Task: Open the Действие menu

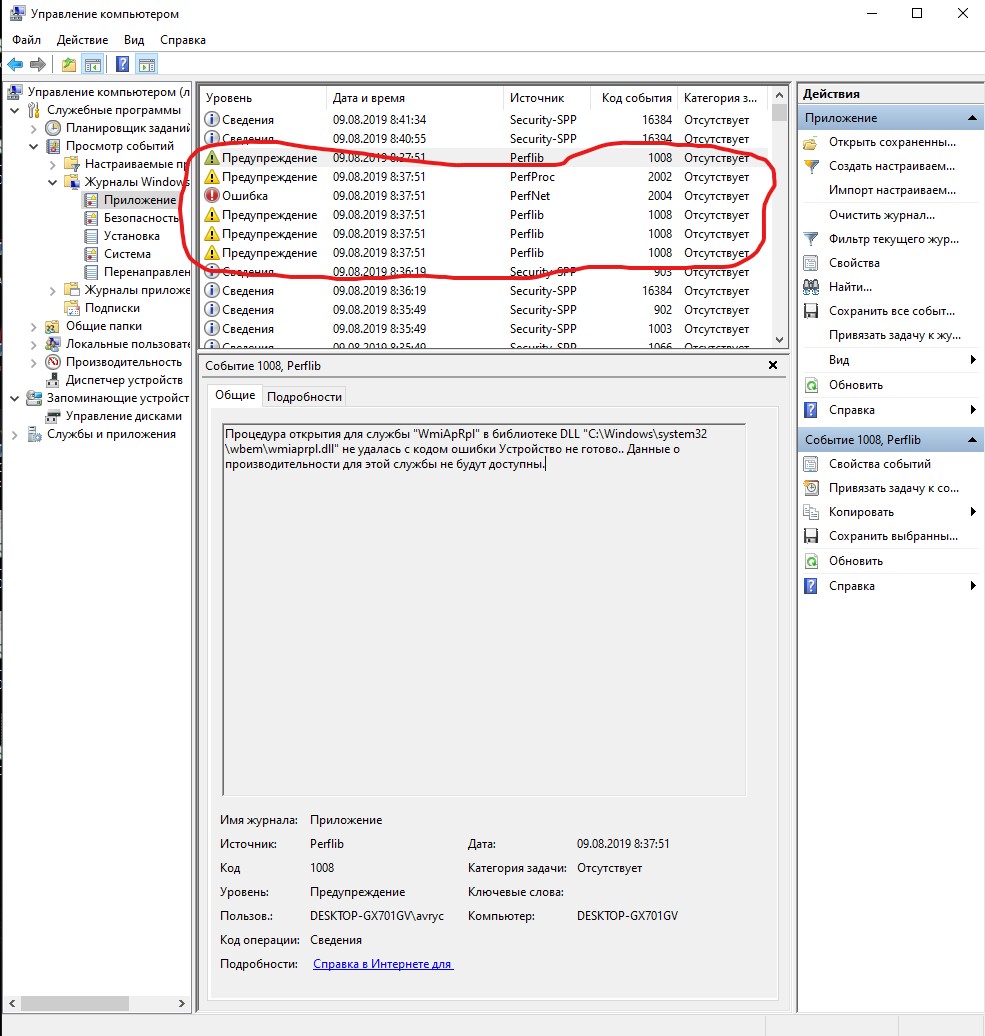Action: tap(83, 40)
